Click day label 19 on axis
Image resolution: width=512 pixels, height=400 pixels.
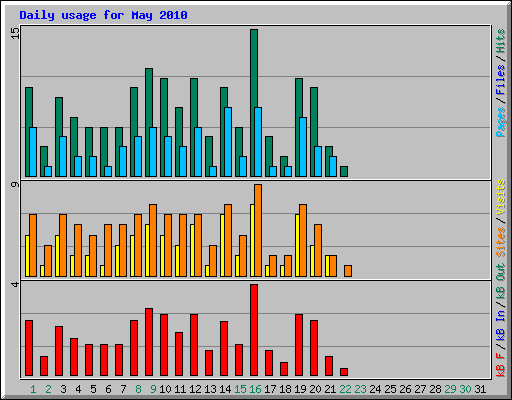tap(300, 389)
